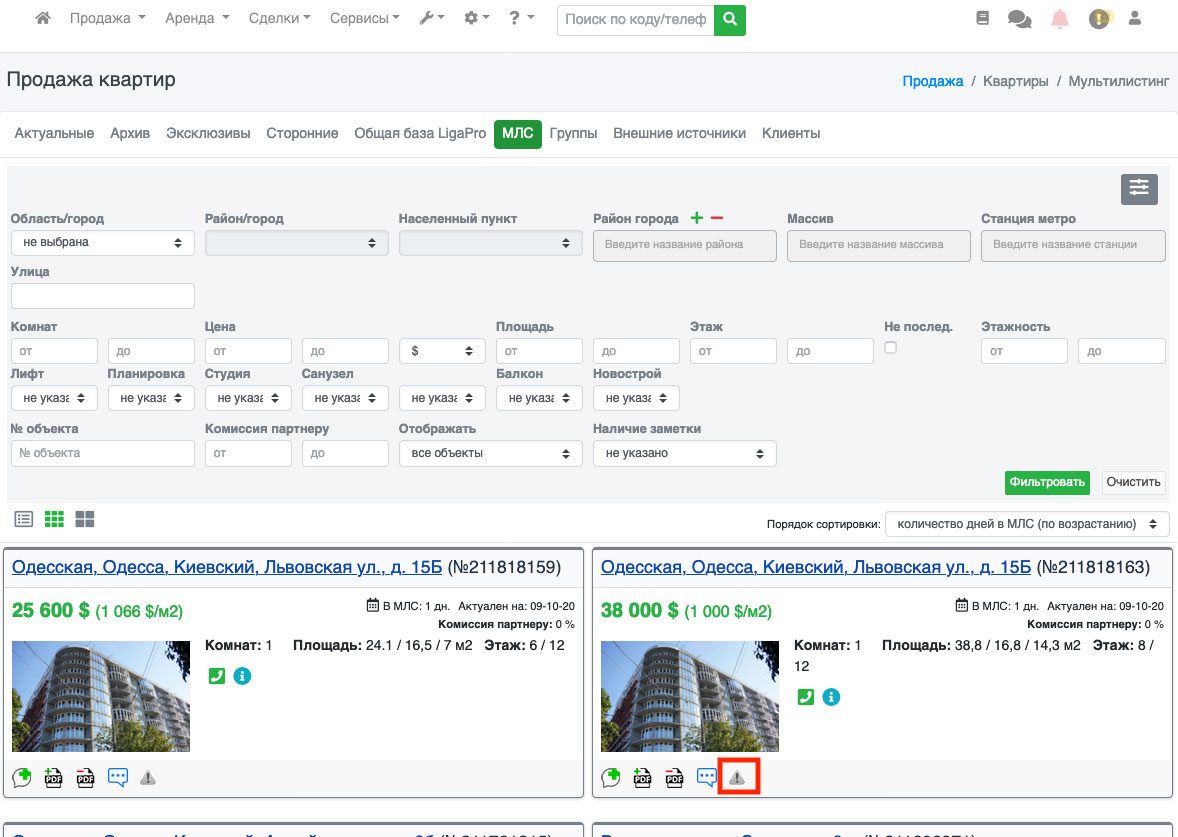This screenshot has width=1178, height=837.
Task: Click the green search magnifier button
Action: click(730, 19)
